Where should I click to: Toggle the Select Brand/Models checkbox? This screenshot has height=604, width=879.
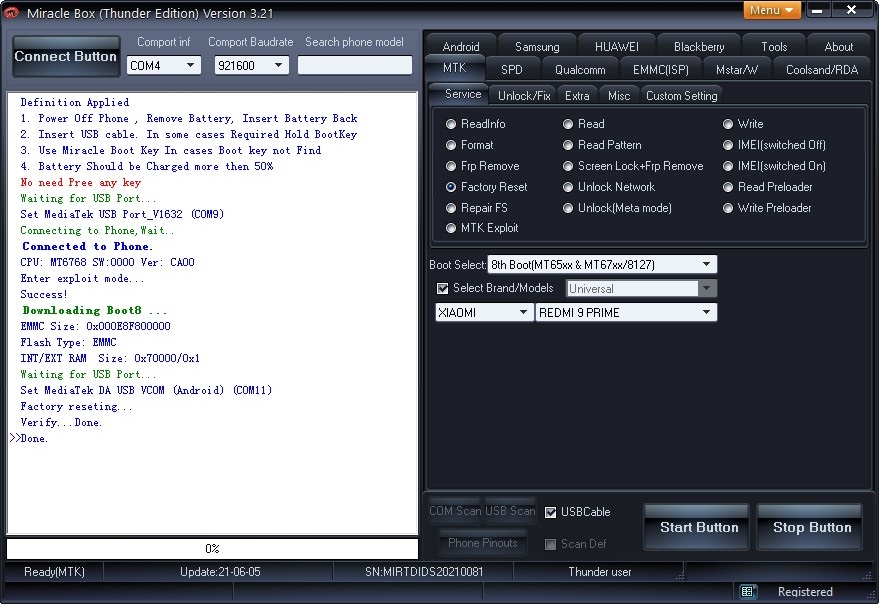tap(442, 288)
